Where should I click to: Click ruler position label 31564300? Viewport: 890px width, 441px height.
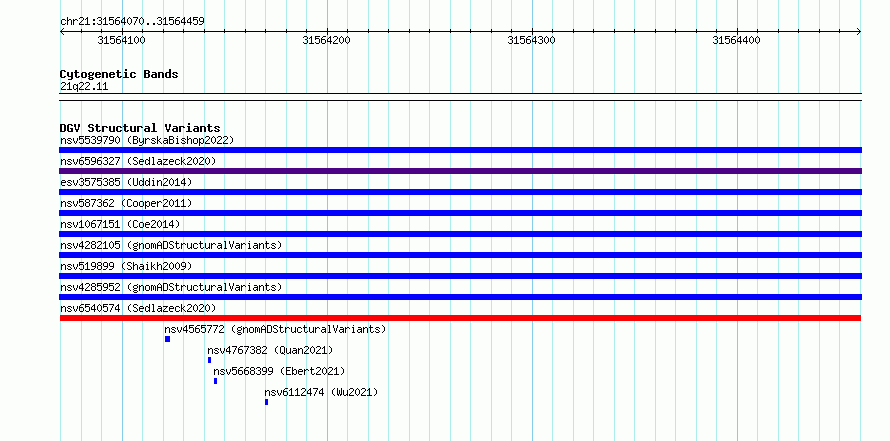531,40
